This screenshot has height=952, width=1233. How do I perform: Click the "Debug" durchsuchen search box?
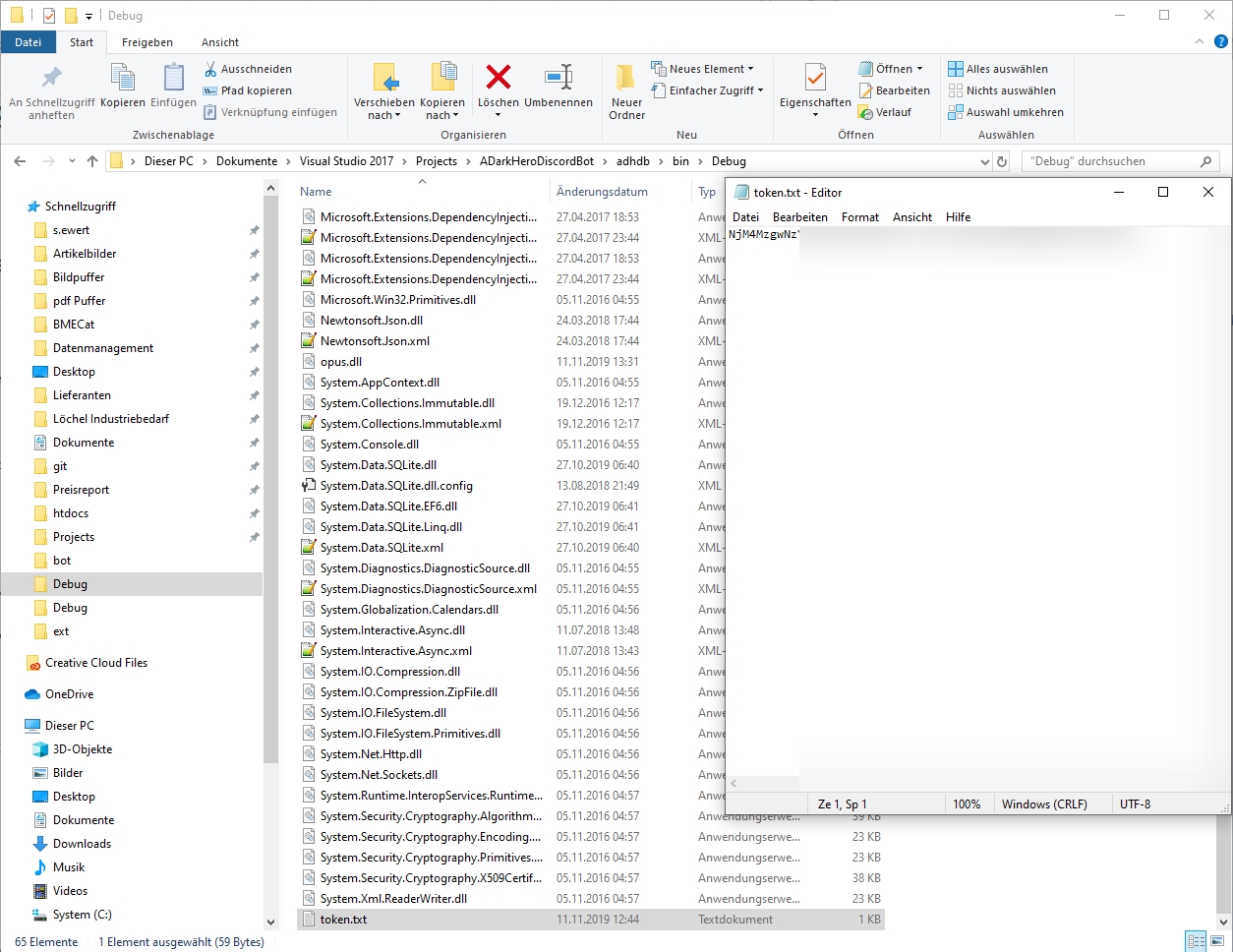coord(1121,161)
